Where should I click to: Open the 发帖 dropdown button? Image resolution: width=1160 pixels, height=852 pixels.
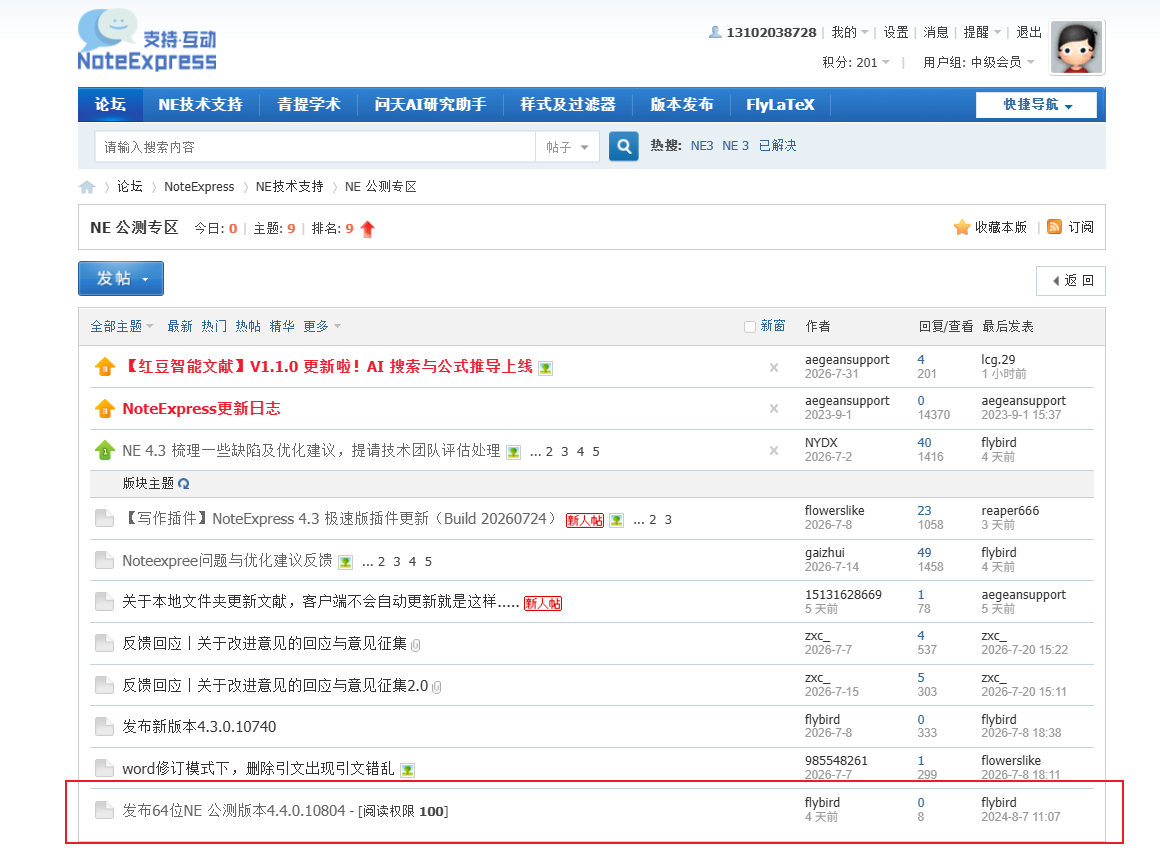(x=121, y=279)
